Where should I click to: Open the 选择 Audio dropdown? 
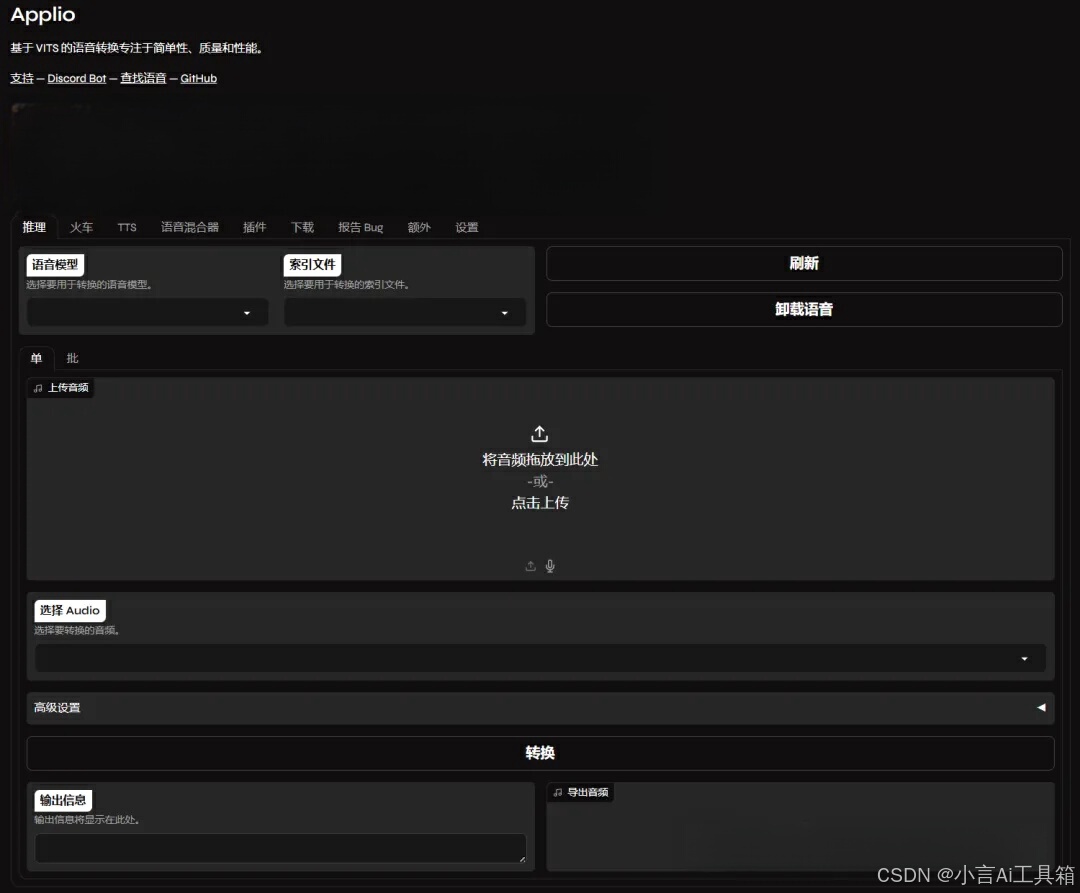coord(540,658)
